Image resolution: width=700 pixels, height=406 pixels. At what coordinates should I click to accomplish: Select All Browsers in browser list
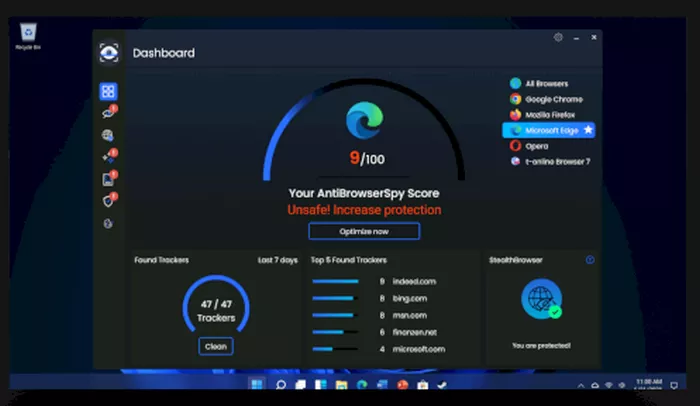click(x=539, y=84)
